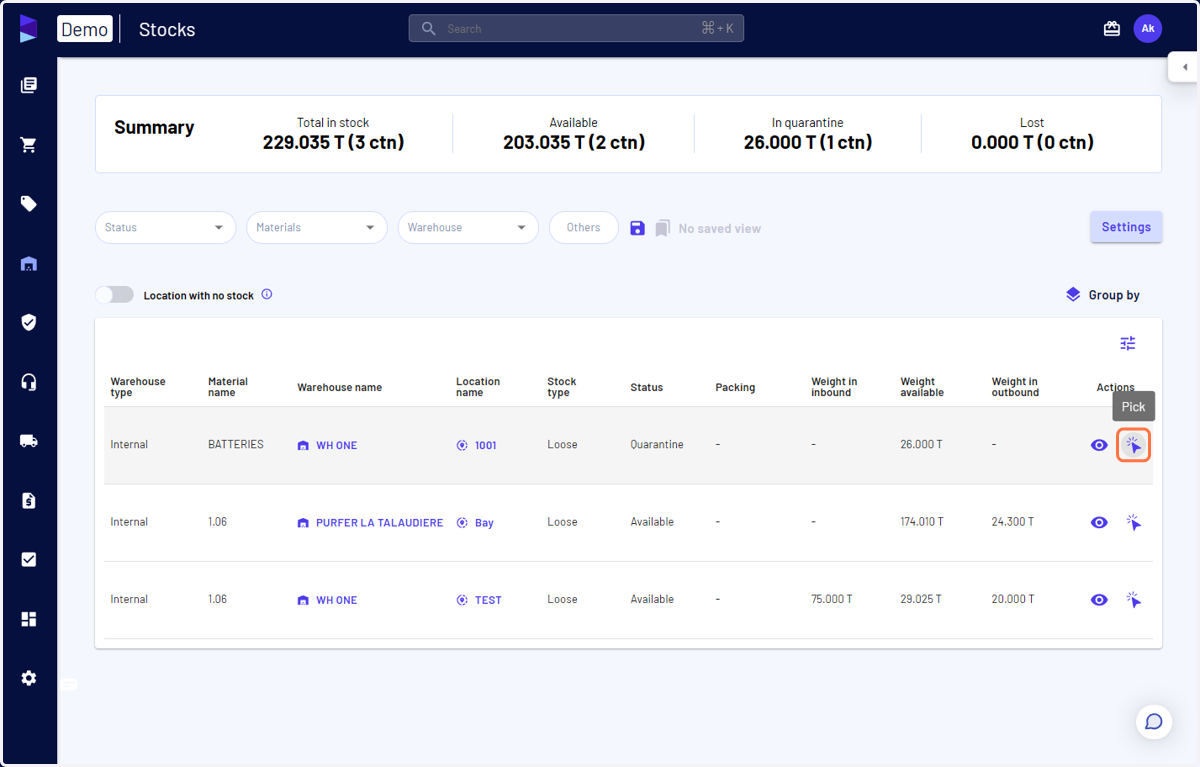Click the info icon beside no stock label
This screenshot has width=1200, height=767.
coord(267,295)
